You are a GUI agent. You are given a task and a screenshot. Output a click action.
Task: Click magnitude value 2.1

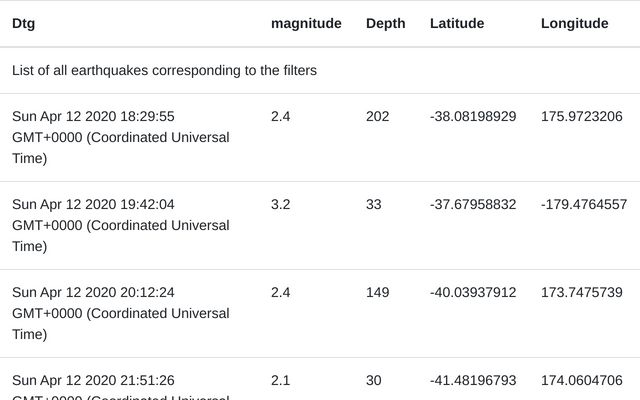pos(280,380)
